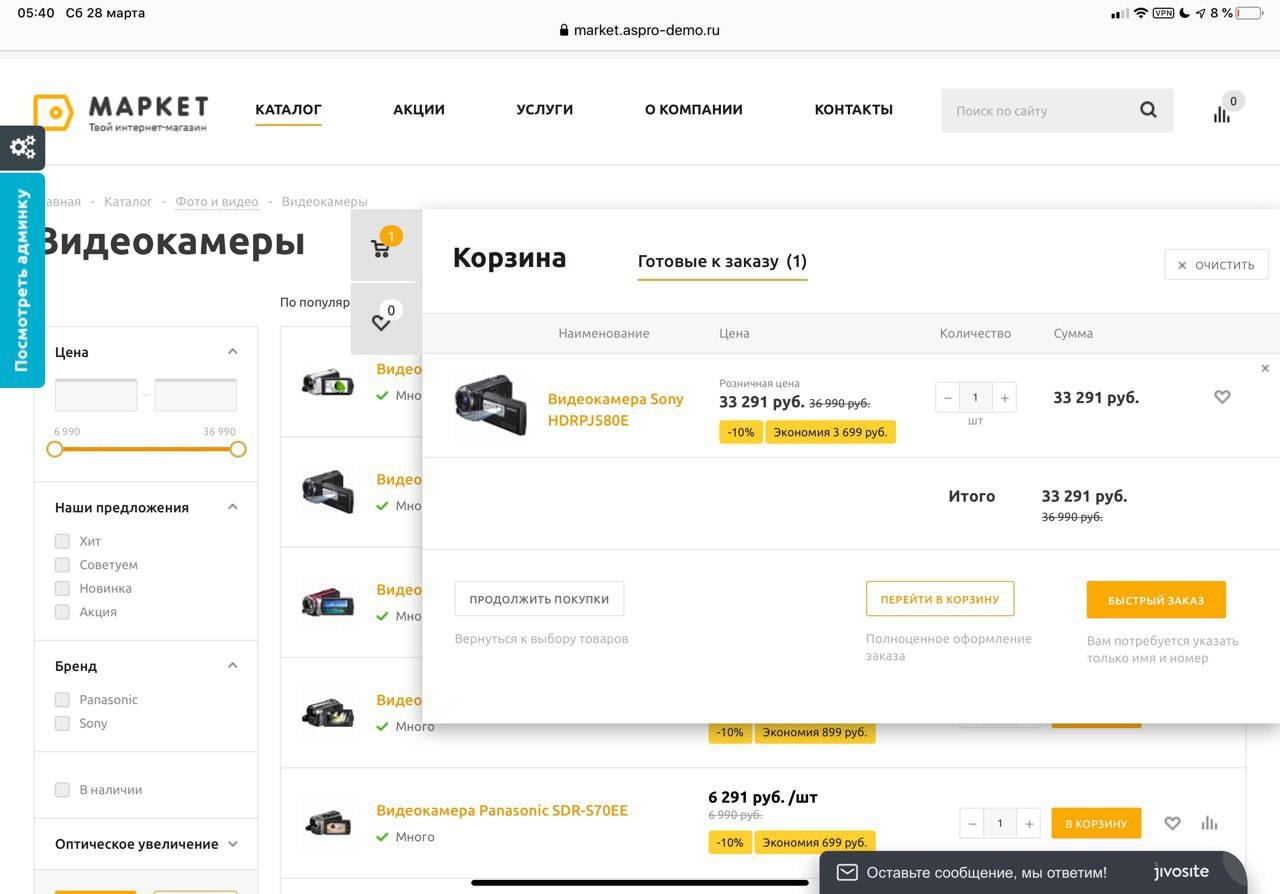Add Sony HDRPJ580E to favorites in cart

pos(1222,397)
